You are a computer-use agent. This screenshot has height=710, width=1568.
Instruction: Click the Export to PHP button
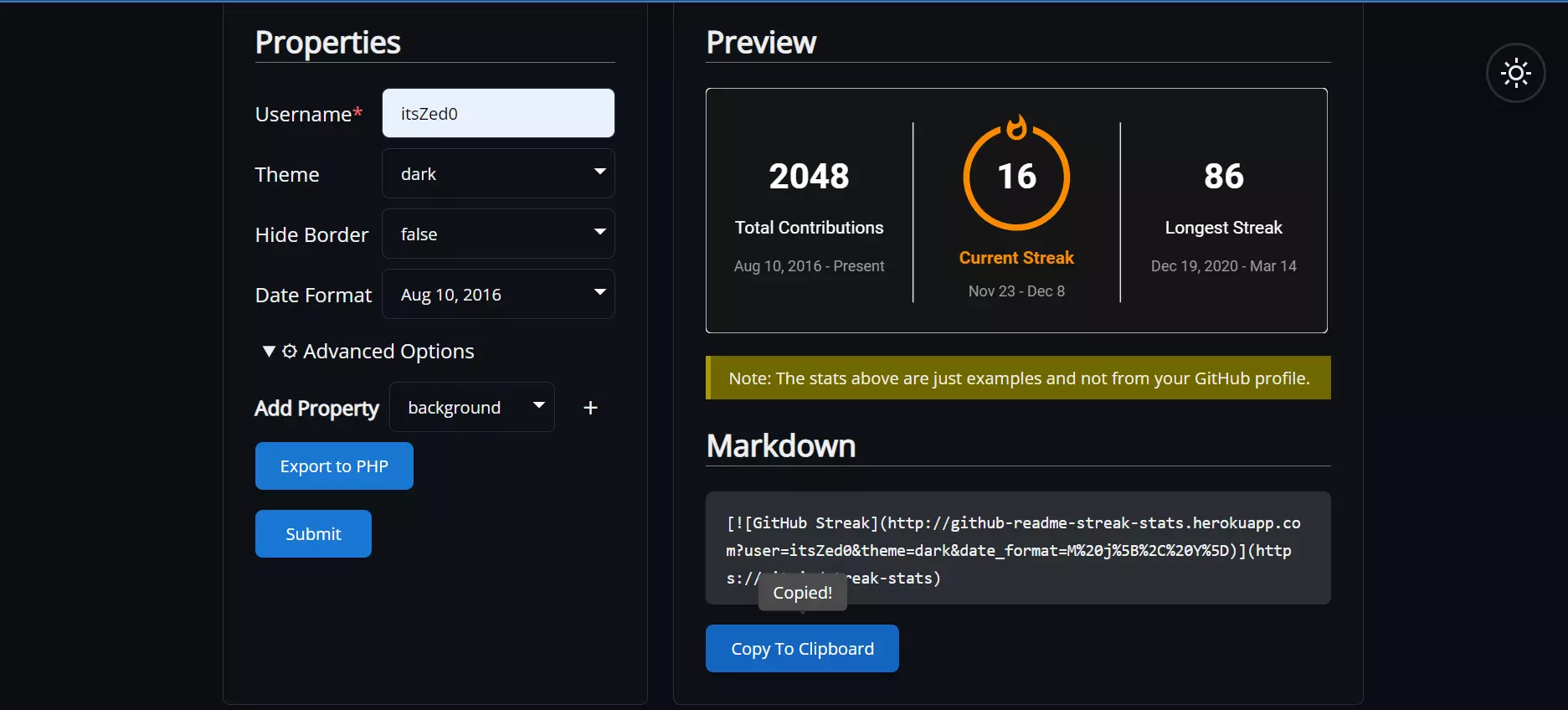tap(334, 466)
